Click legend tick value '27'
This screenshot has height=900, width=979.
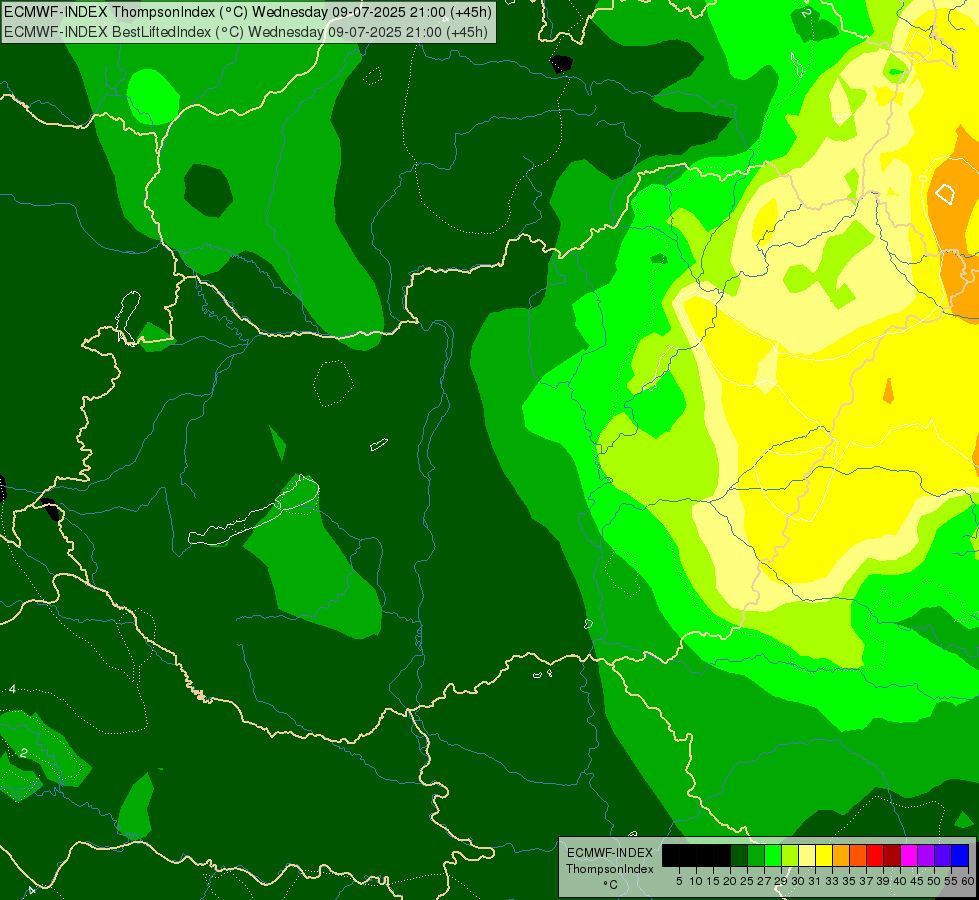coord(764,881)
